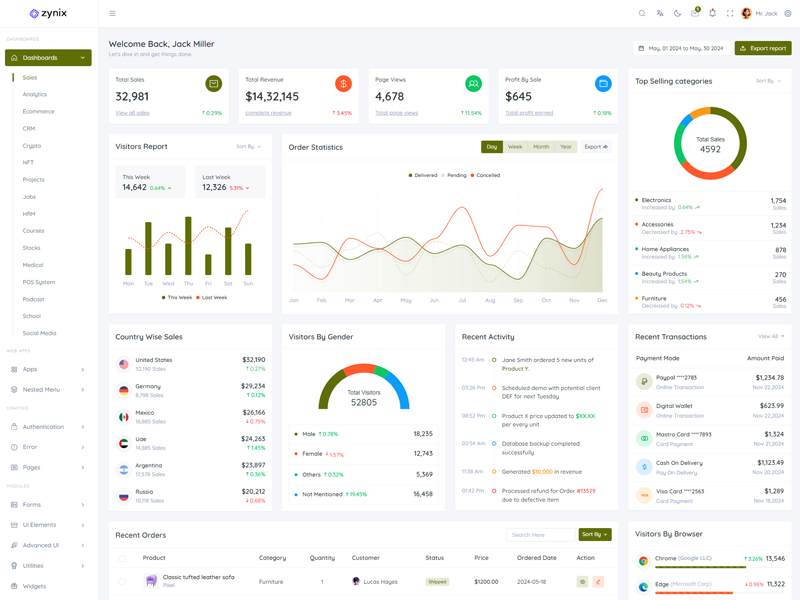Open the View all sales link
800x600 pixels.
132,113
